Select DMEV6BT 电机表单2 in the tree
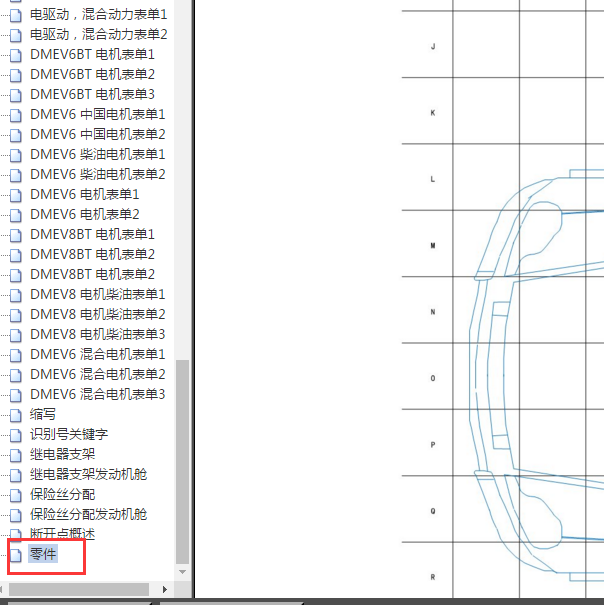 (92, 74)
